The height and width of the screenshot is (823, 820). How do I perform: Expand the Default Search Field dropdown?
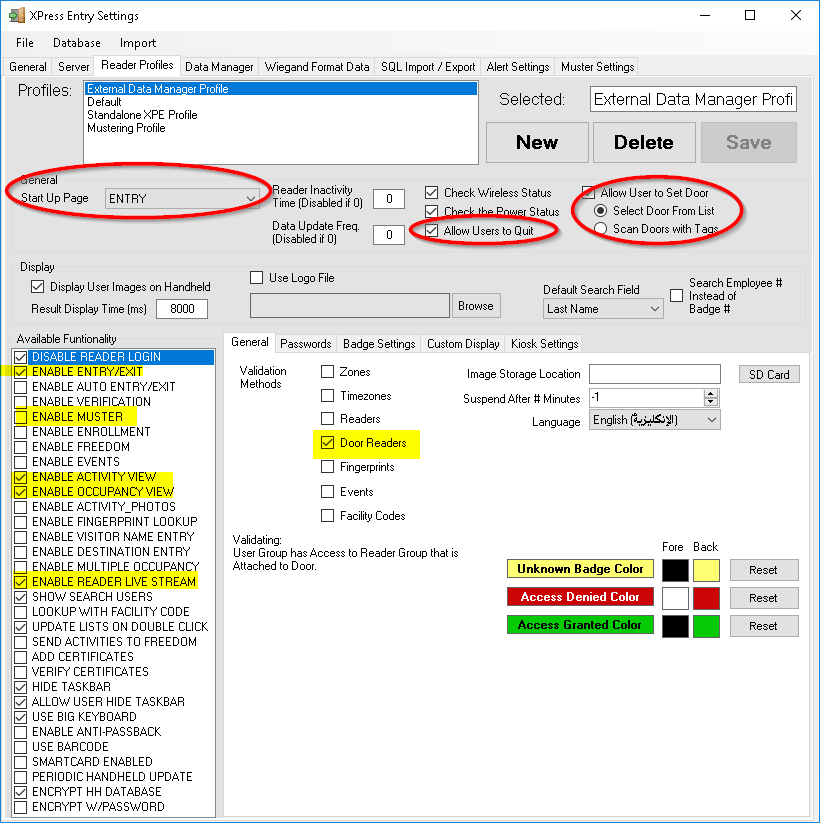(x=654, y=310)
